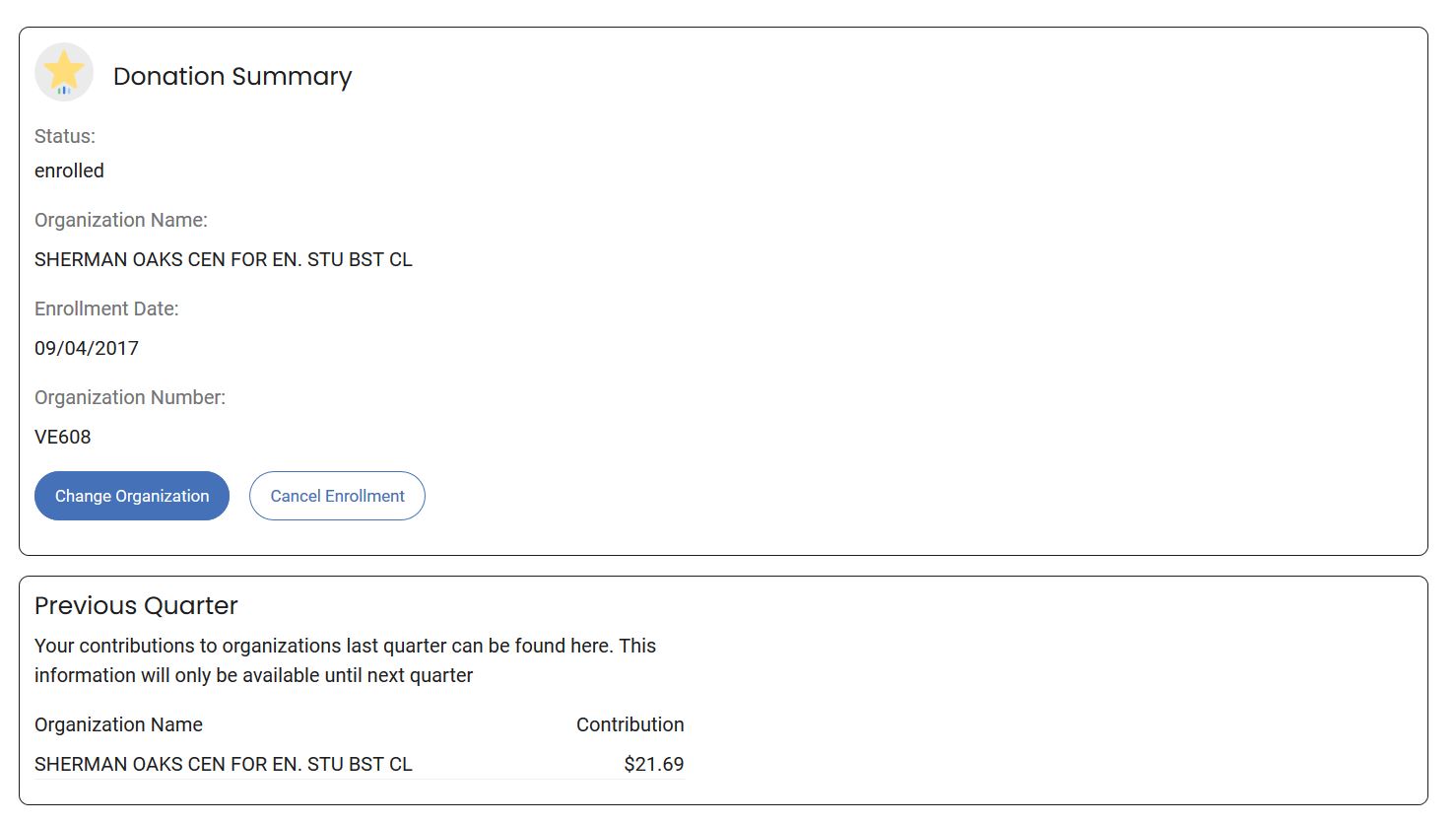This screenshot has height=824, width=1456.
Task: Click the Organization Number label
Action: (130, 397)
